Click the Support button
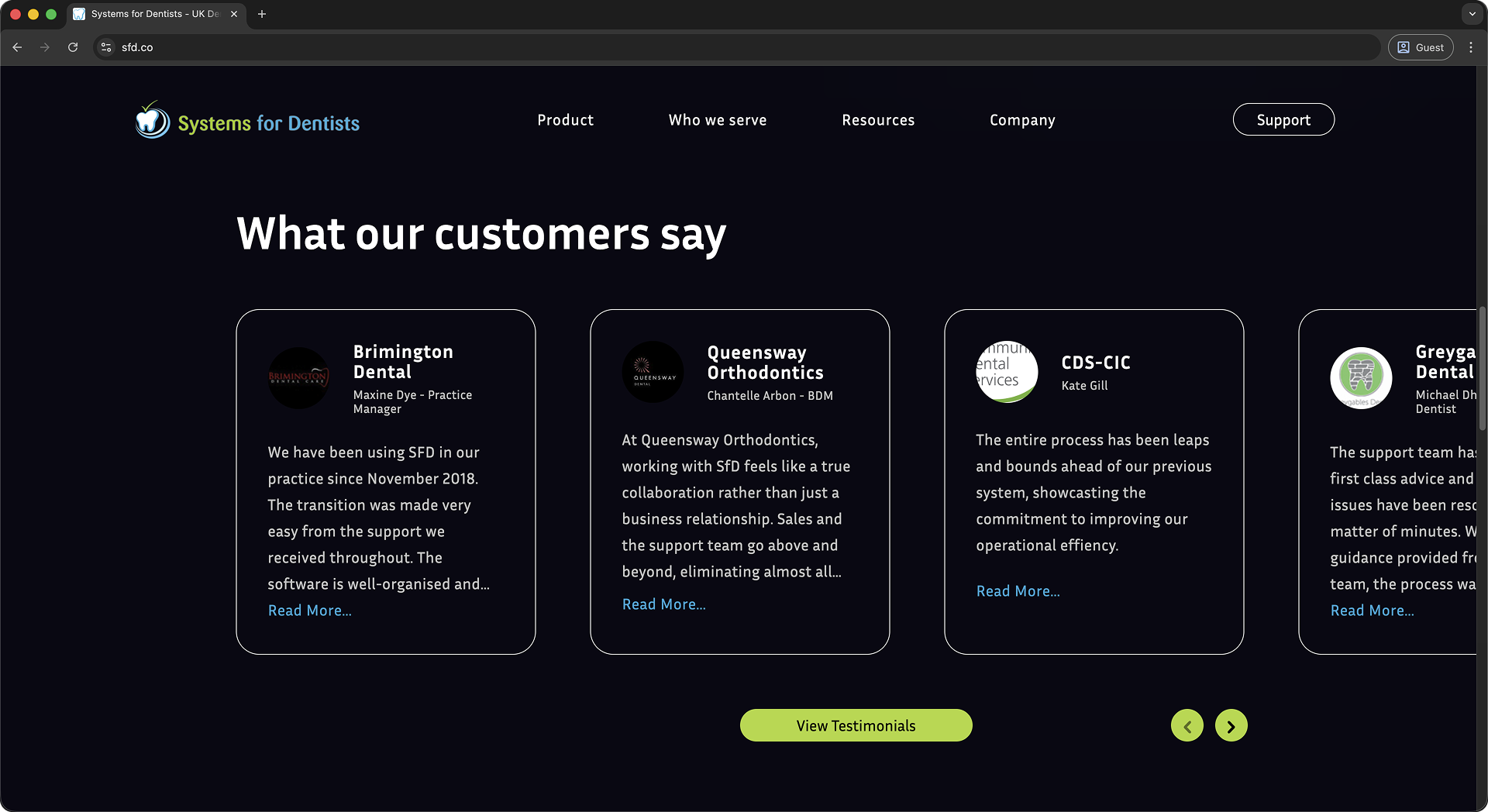This screenshot has height=812, width=1488. click(x=1283, y=120)
